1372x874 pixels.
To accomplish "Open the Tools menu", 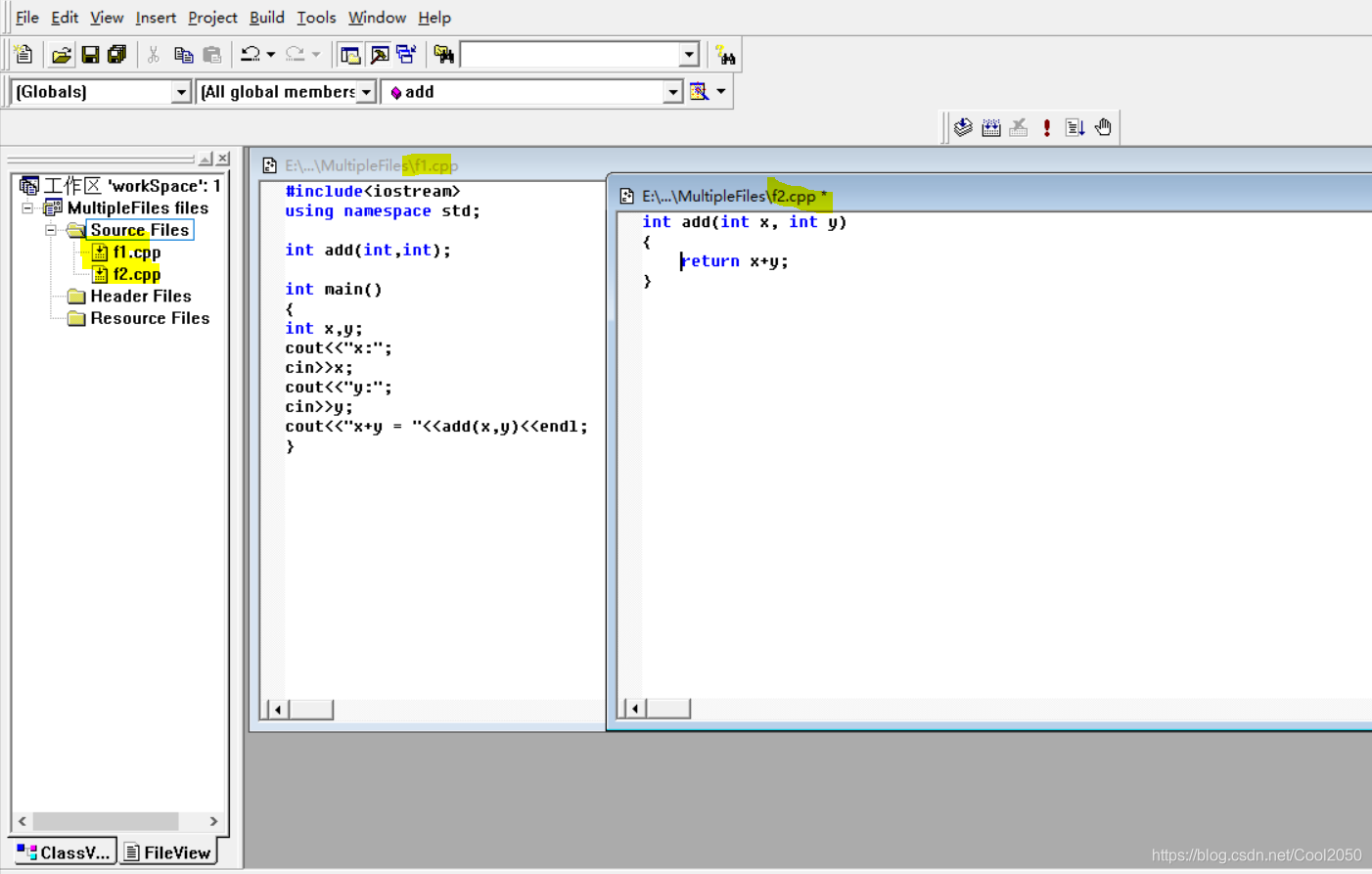I will [x=316, y=18].
